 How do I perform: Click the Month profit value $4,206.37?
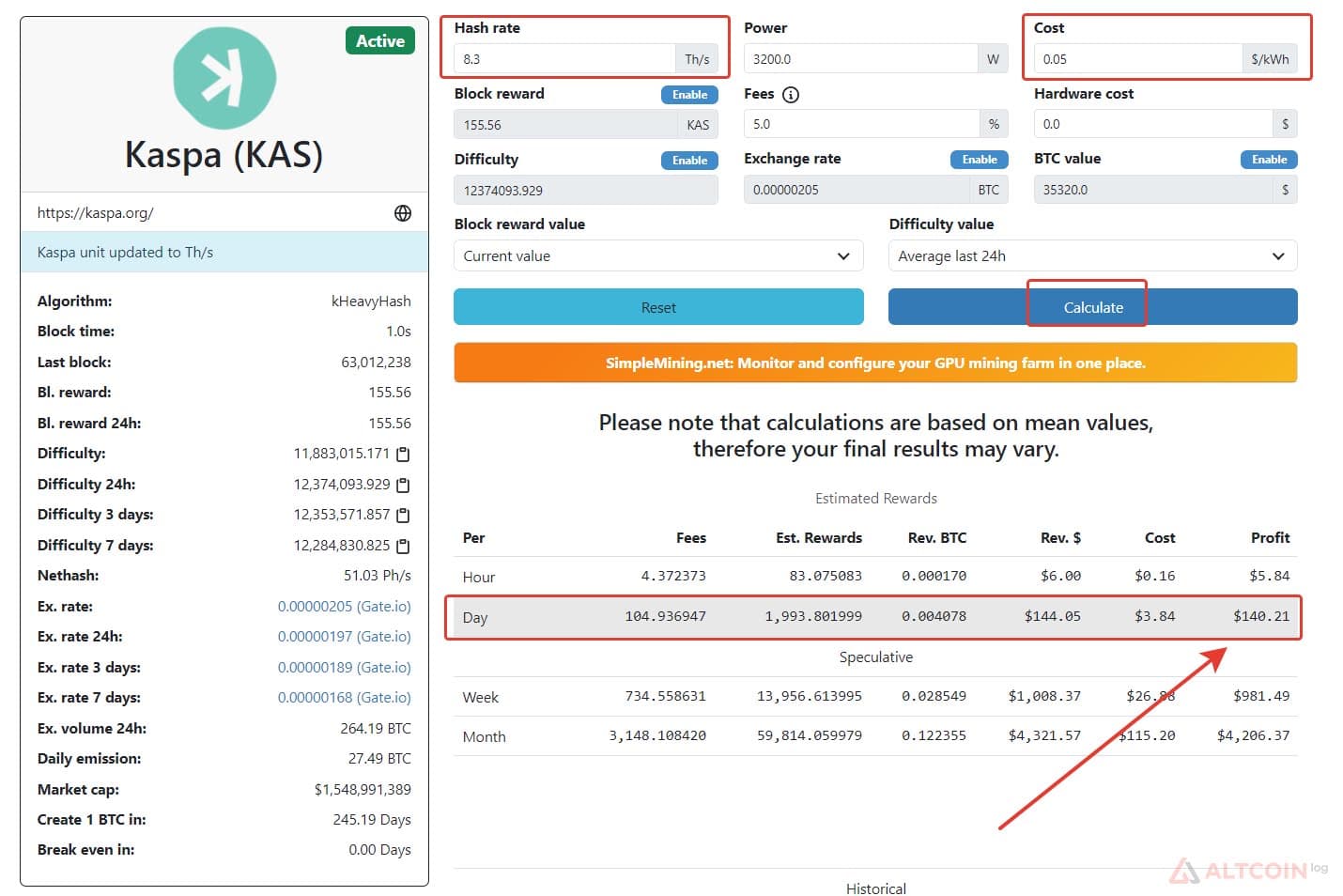pos(1253,736)
